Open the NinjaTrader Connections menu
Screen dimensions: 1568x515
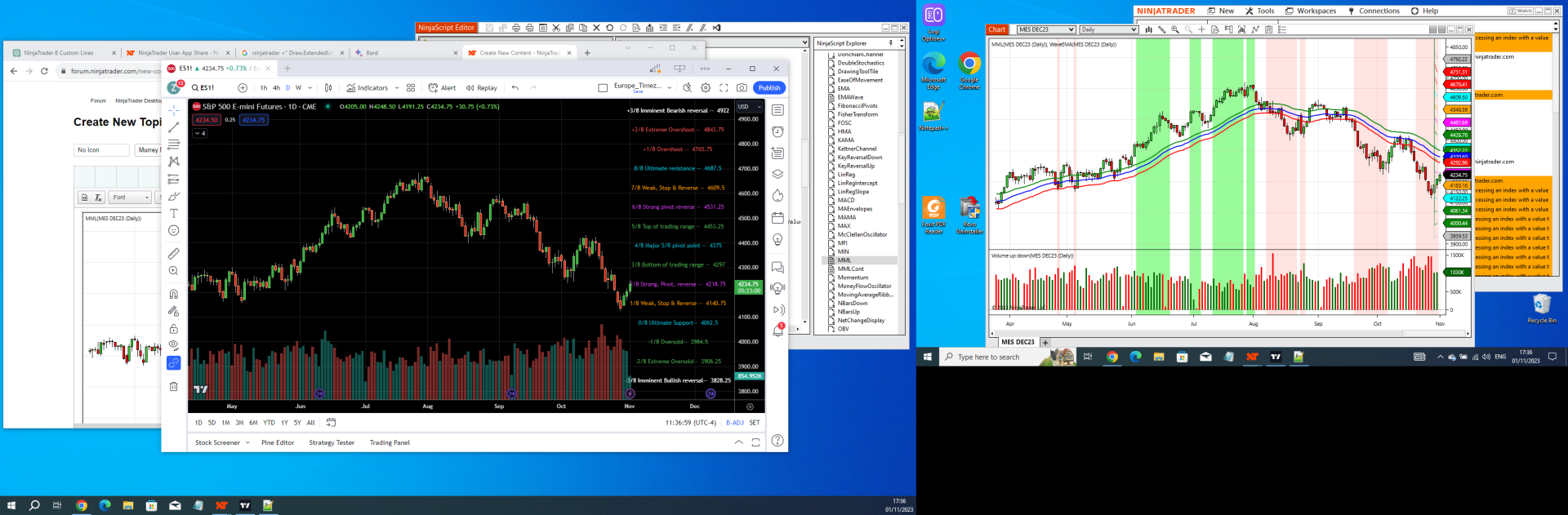[1374, 11]
